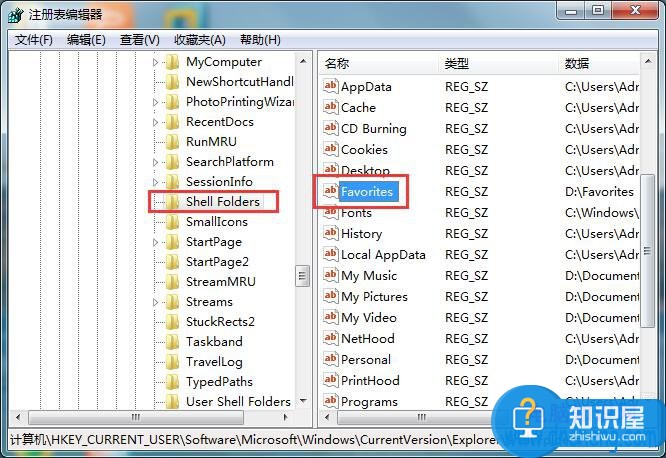Viewport: 666px width, 458px height.
Task: Click the tree pane scroll up arrow
Action: coord(302,61)
